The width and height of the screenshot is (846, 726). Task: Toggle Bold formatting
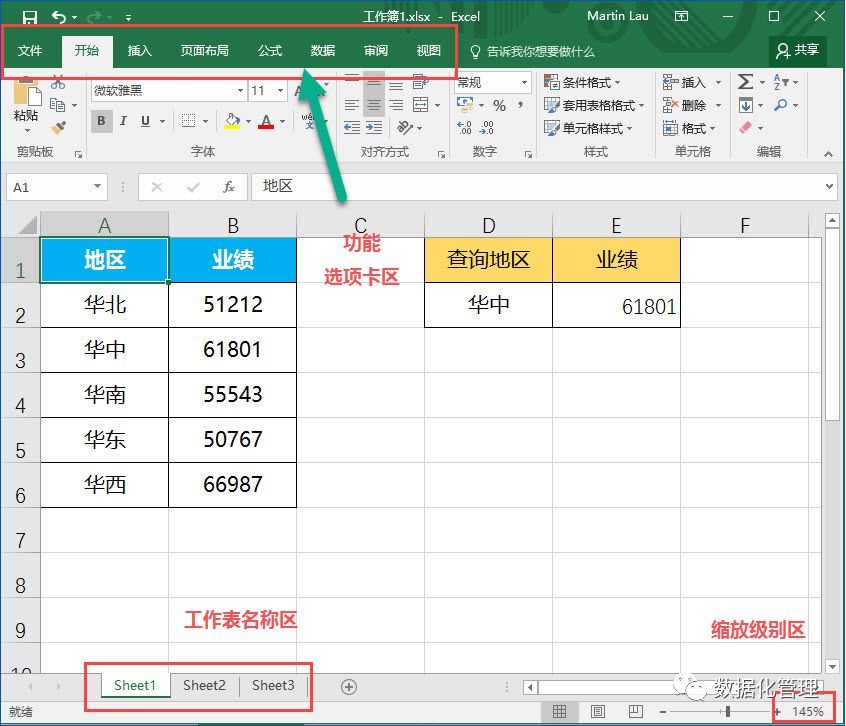tap(101, 121)
